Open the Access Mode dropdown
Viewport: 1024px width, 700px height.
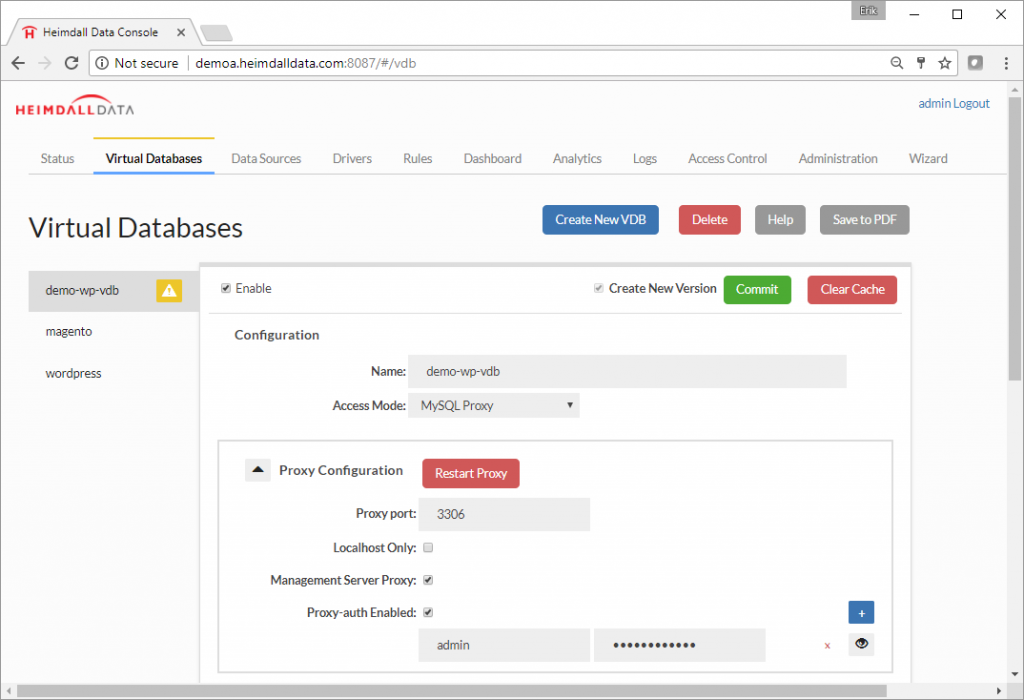494,406
